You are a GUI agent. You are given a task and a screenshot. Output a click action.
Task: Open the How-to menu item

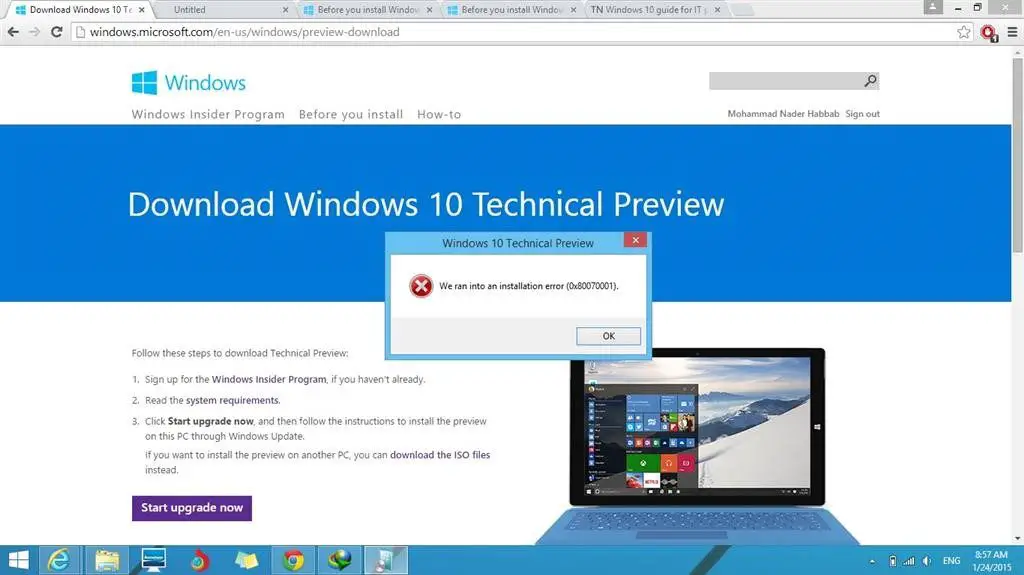click(x=439, y=114)
